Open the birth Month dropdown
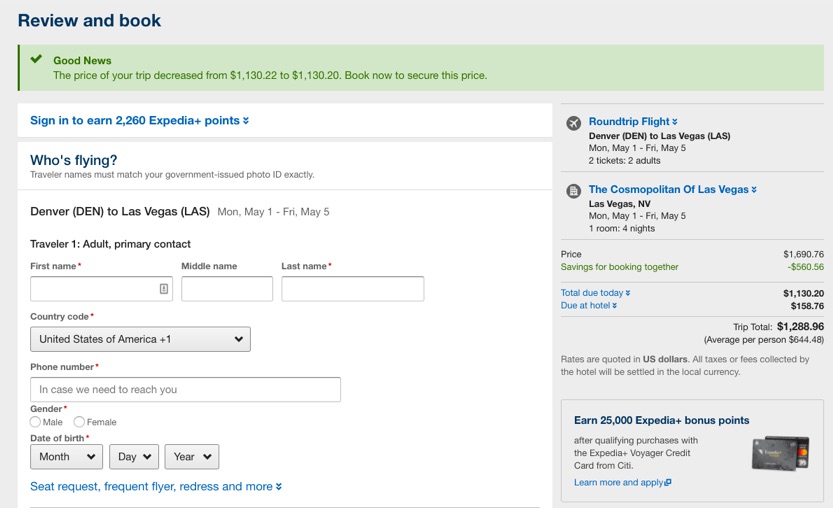The image size is (833, 508). click(x=66, y=457)
